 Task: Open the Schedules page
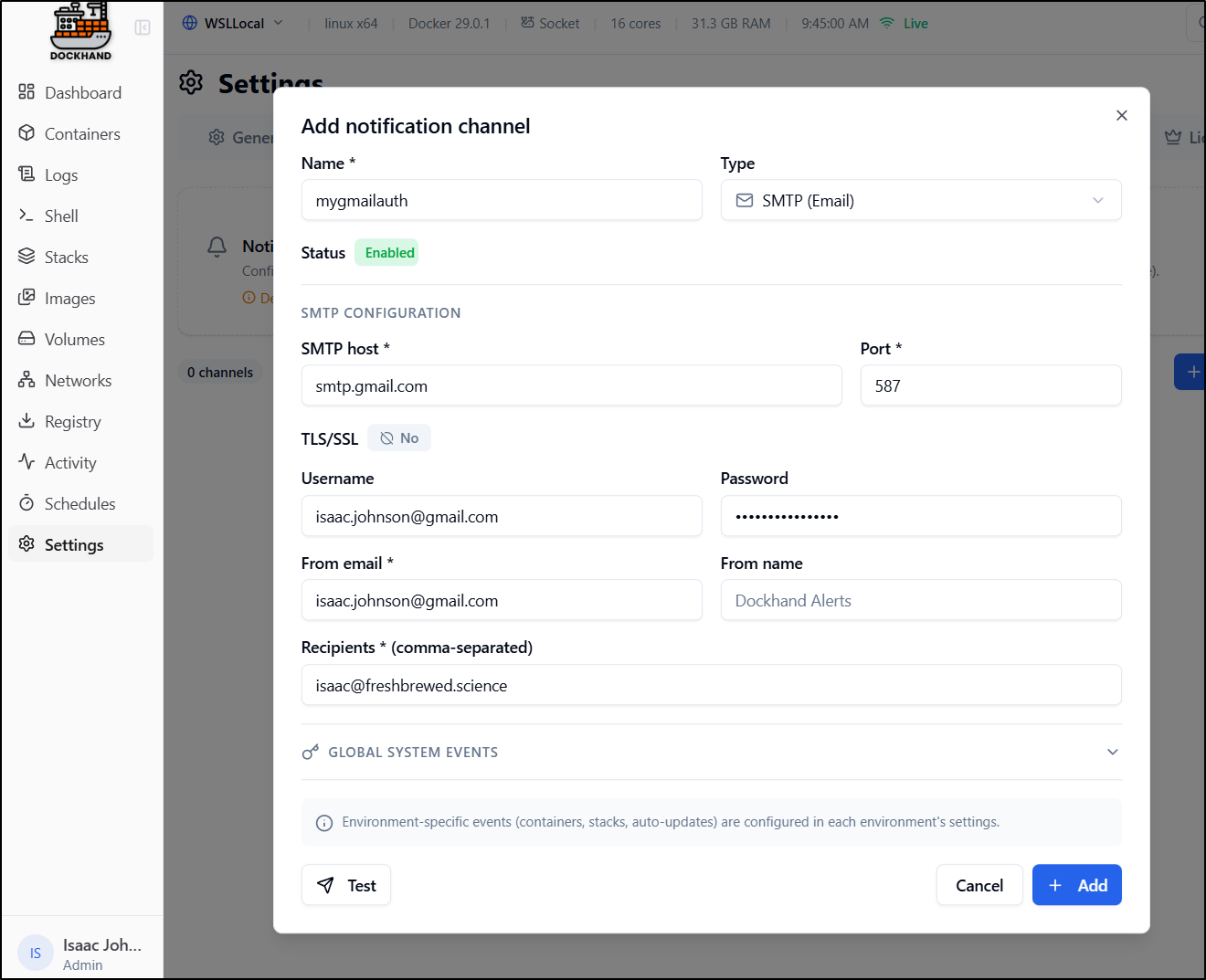click(79, 504)
